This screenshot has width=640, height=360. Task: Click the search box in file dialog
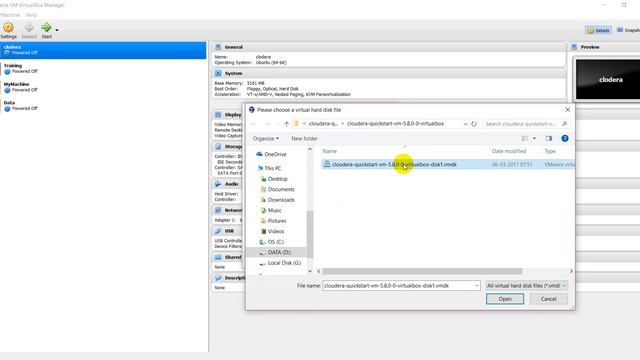tap(526, 124)
